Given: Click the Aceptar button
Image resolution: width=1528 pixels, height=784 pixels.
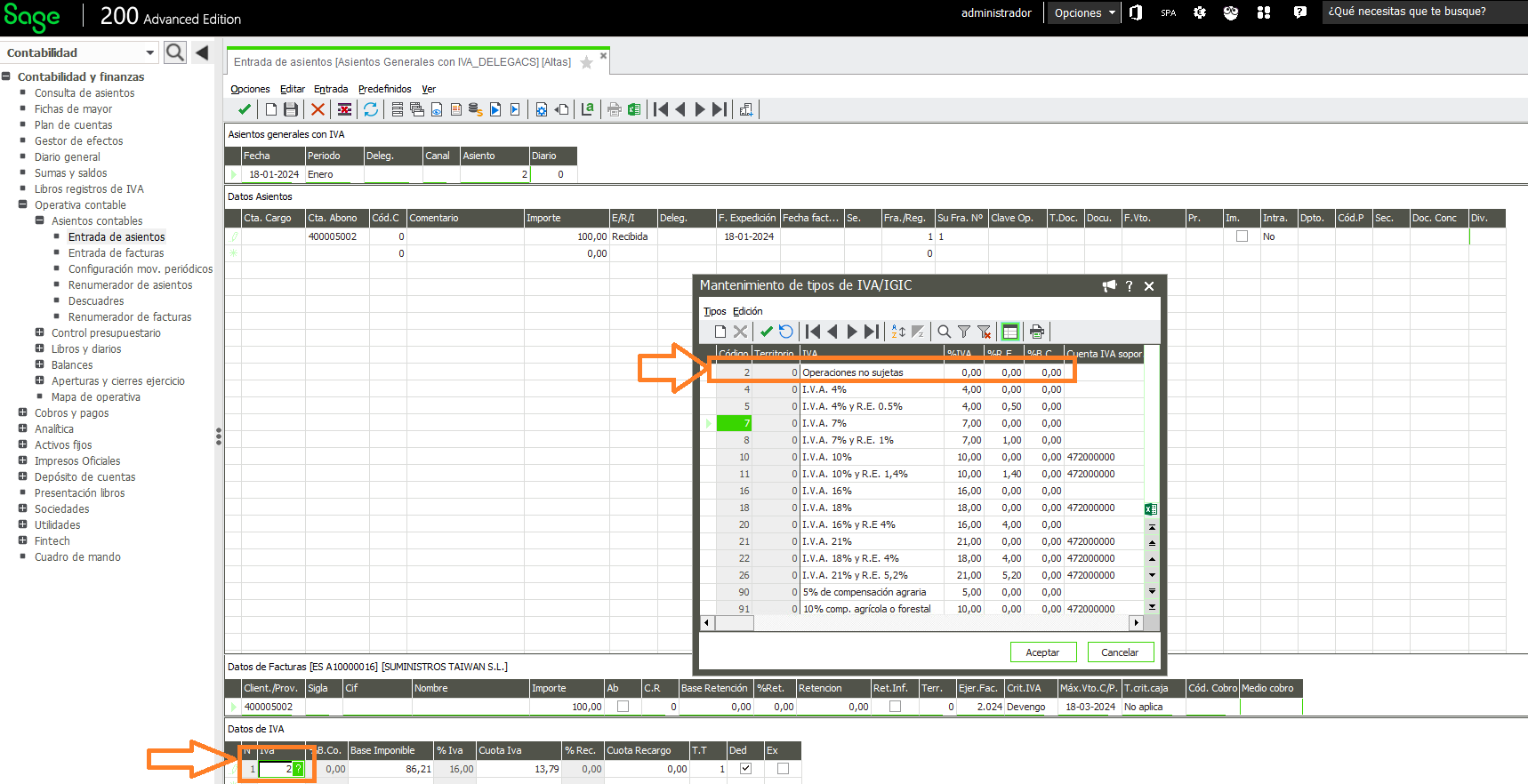Looking at the screenshot, I should tap(1043, 652).
